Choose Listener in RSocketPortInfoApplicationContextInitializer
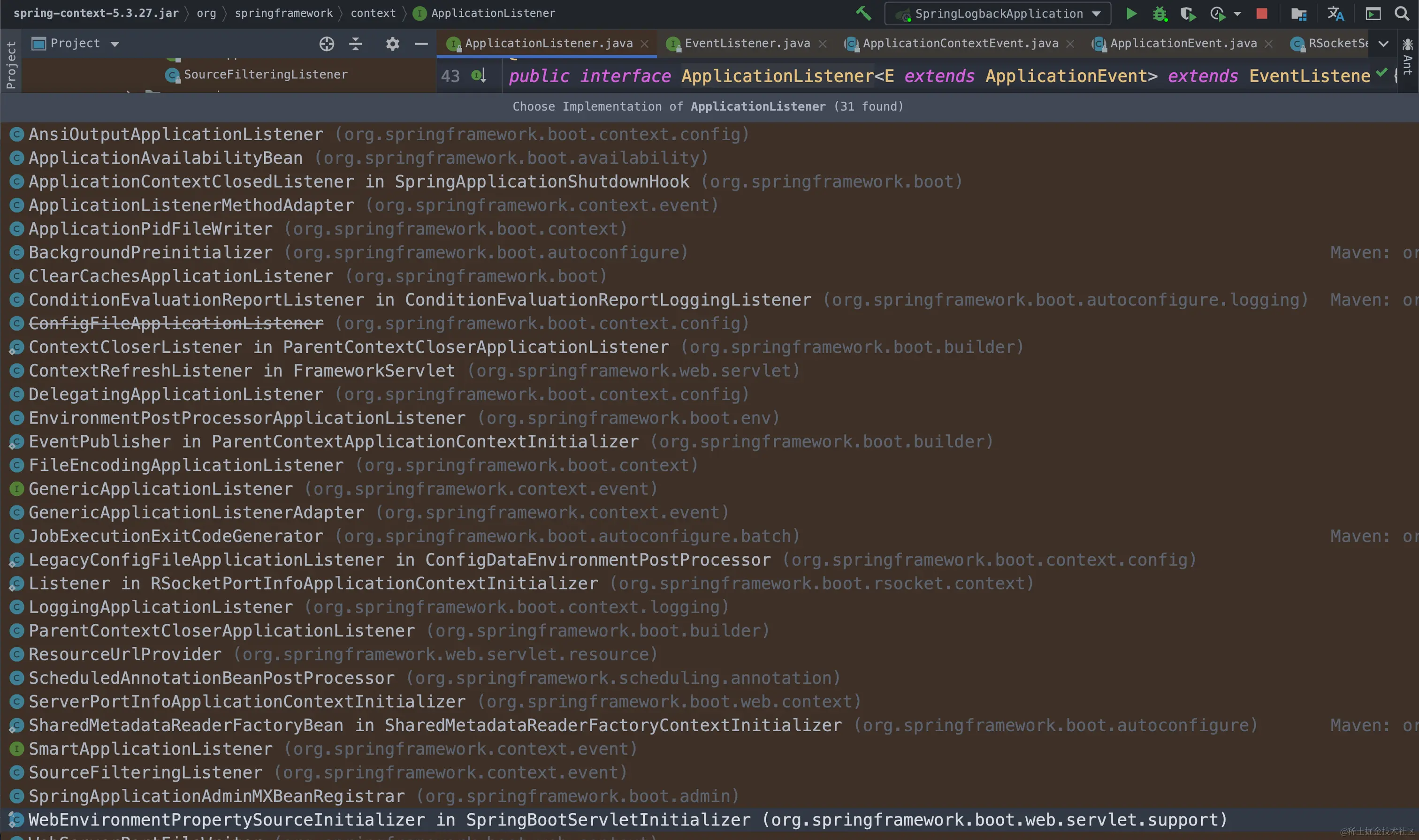Screen dimensions: 1419x840 709,583
